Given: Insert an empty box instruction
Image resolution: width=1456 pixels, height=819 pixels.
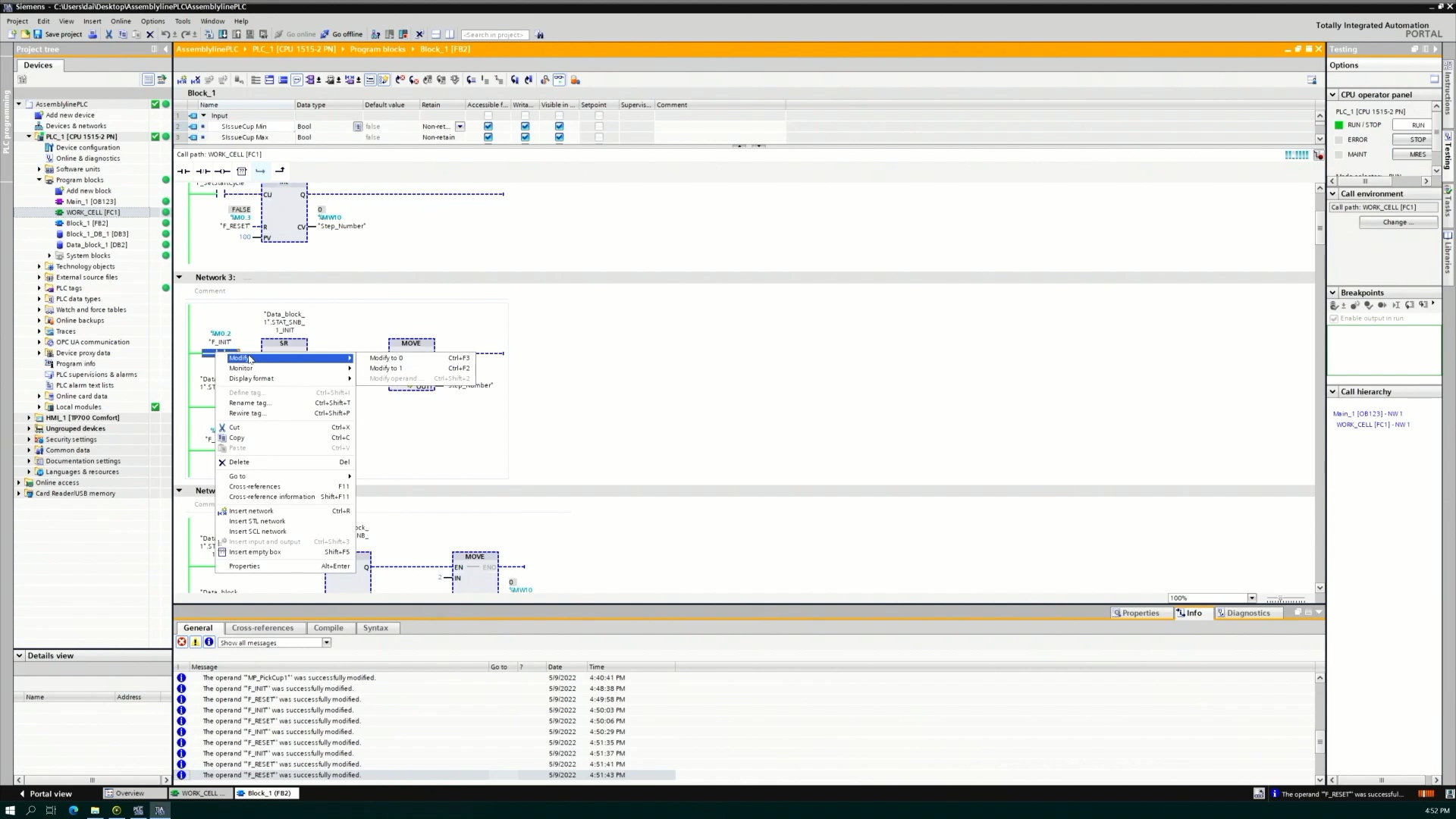Looking at the screenshot, I should click(x=241, y=171).
